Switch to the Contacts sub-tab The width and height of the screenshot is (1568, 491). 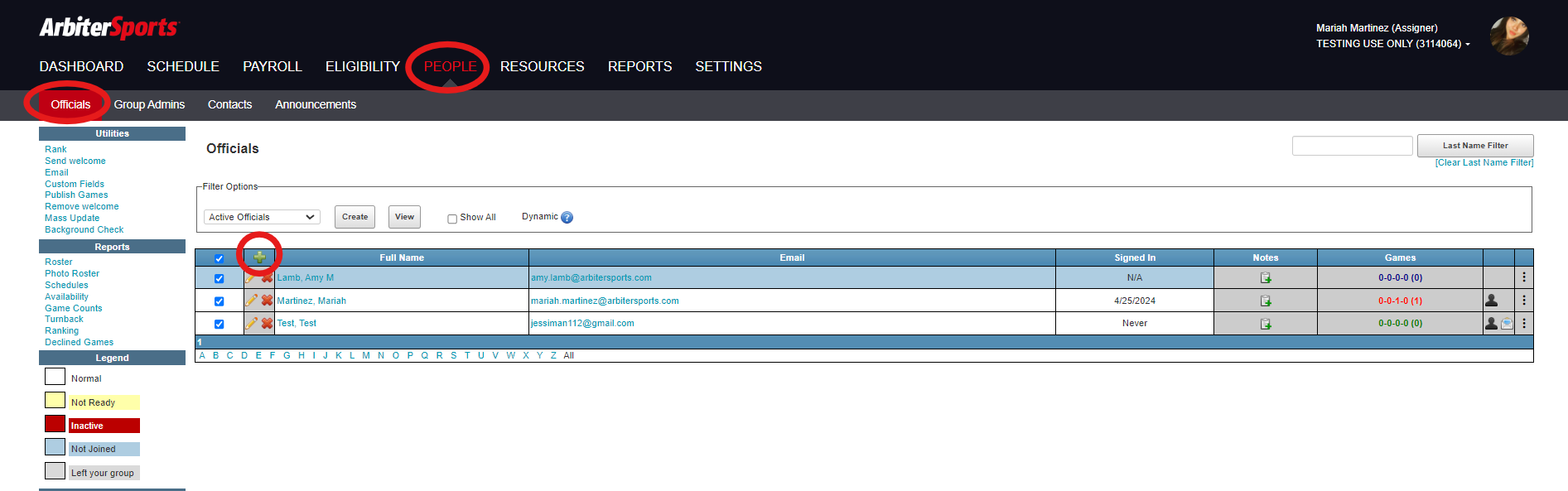229,104
